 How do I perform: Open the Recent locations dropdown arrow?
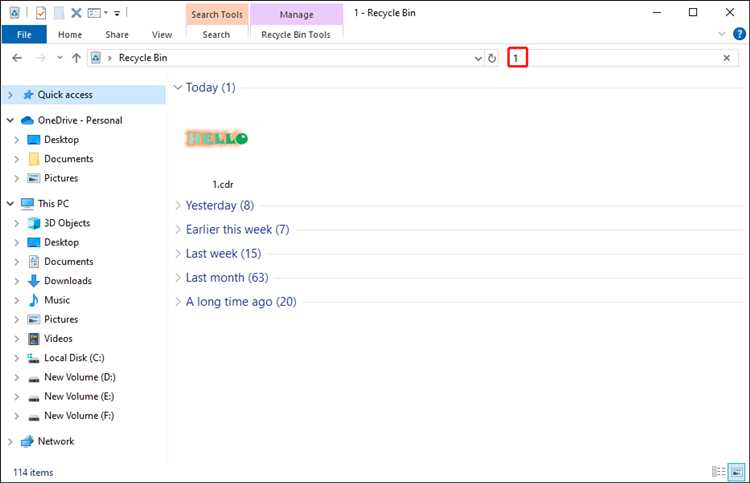(x=59, y=58)
